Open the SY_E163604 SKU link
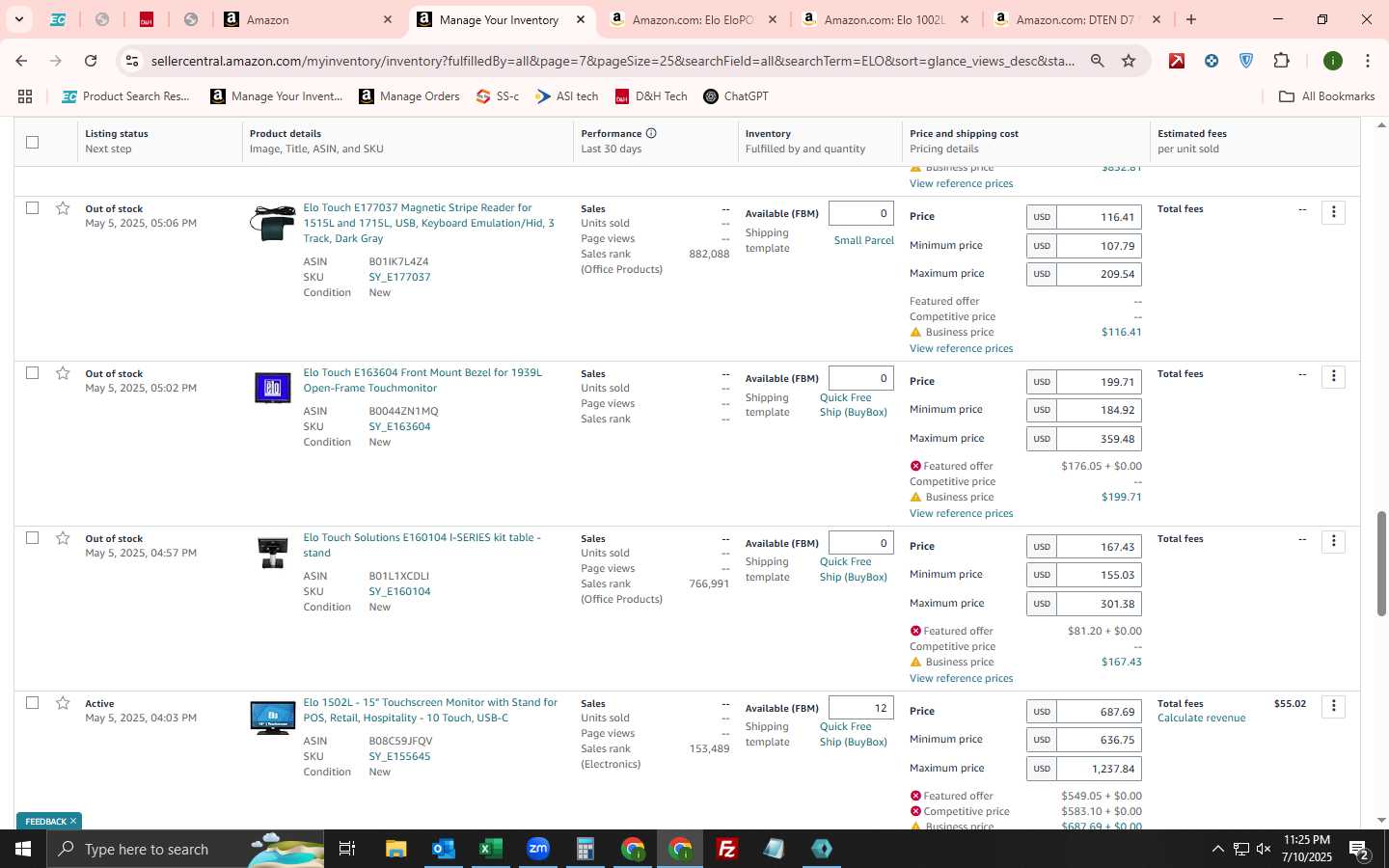Image resolution: width=1389 pixels, height=868 pixels. click(x=399, y=426)
